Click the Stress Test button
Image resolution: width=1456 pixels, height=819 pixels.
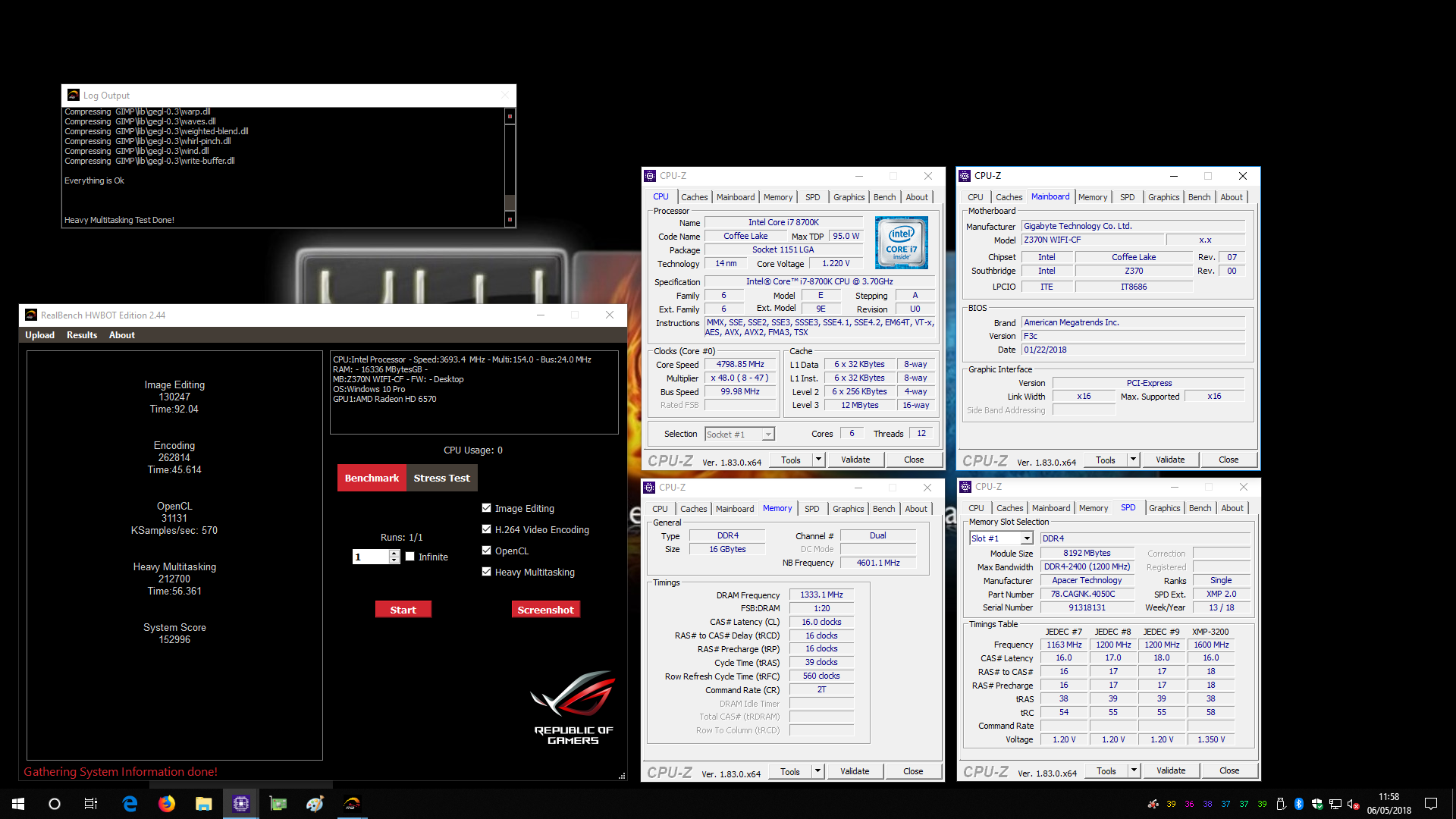click(x=442, y=478)
